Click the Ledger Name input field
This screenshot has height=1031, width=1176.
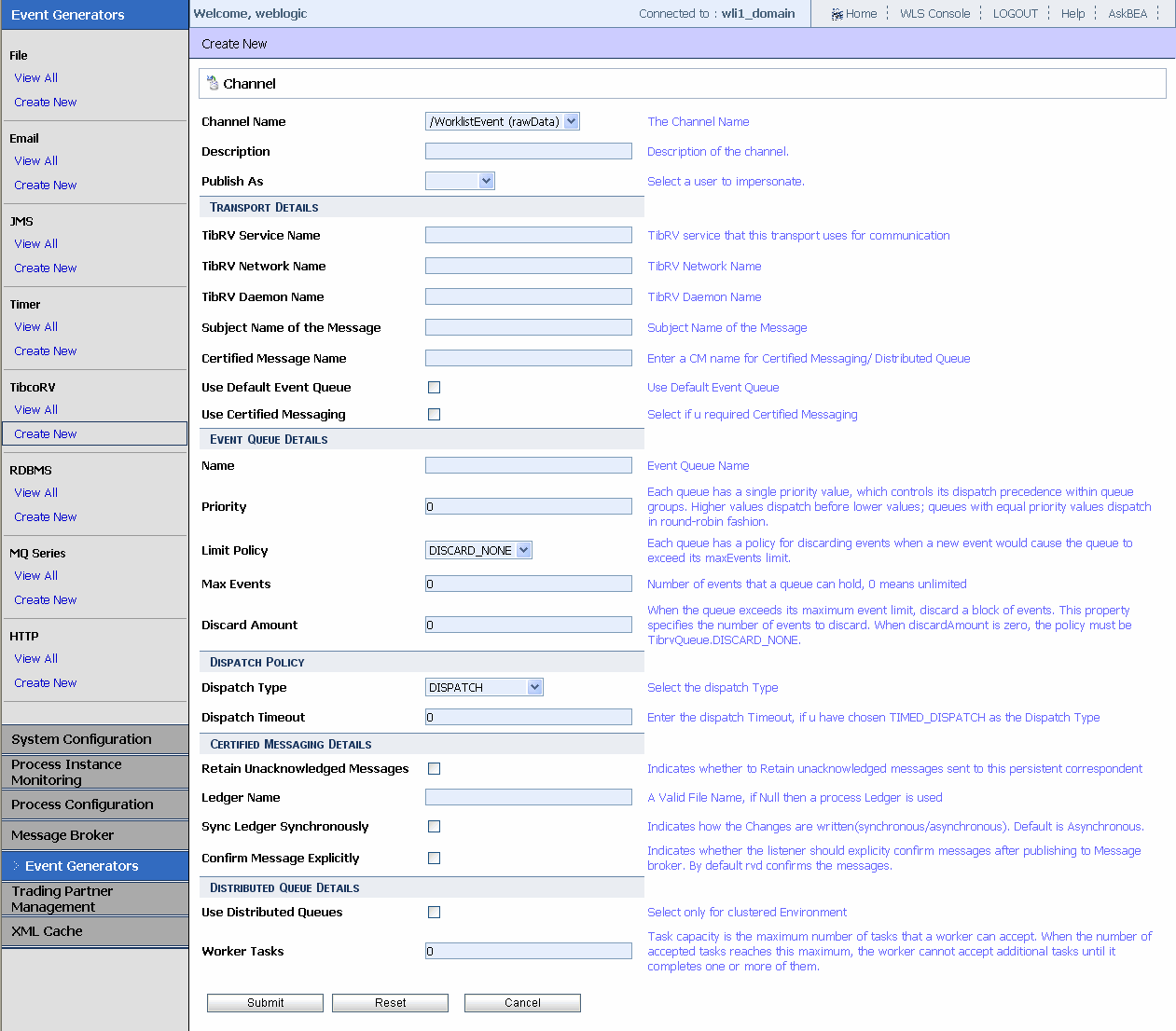[x=529, y=797]
